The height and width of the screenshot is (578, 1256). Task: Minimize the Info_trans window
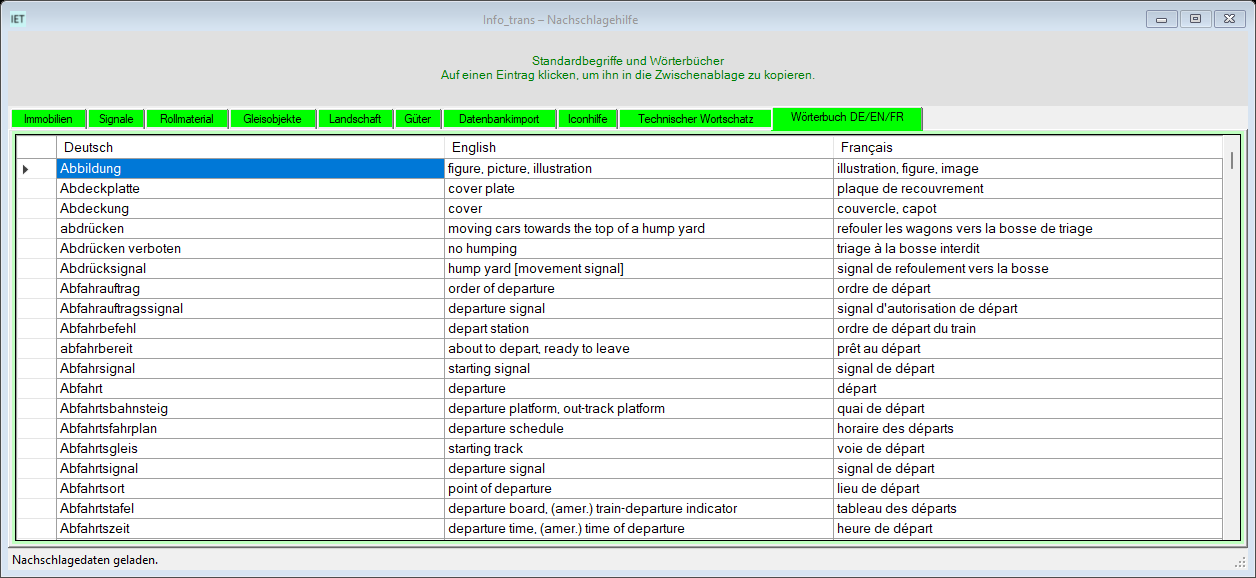pyautogui.click(x=1161, y=19)
